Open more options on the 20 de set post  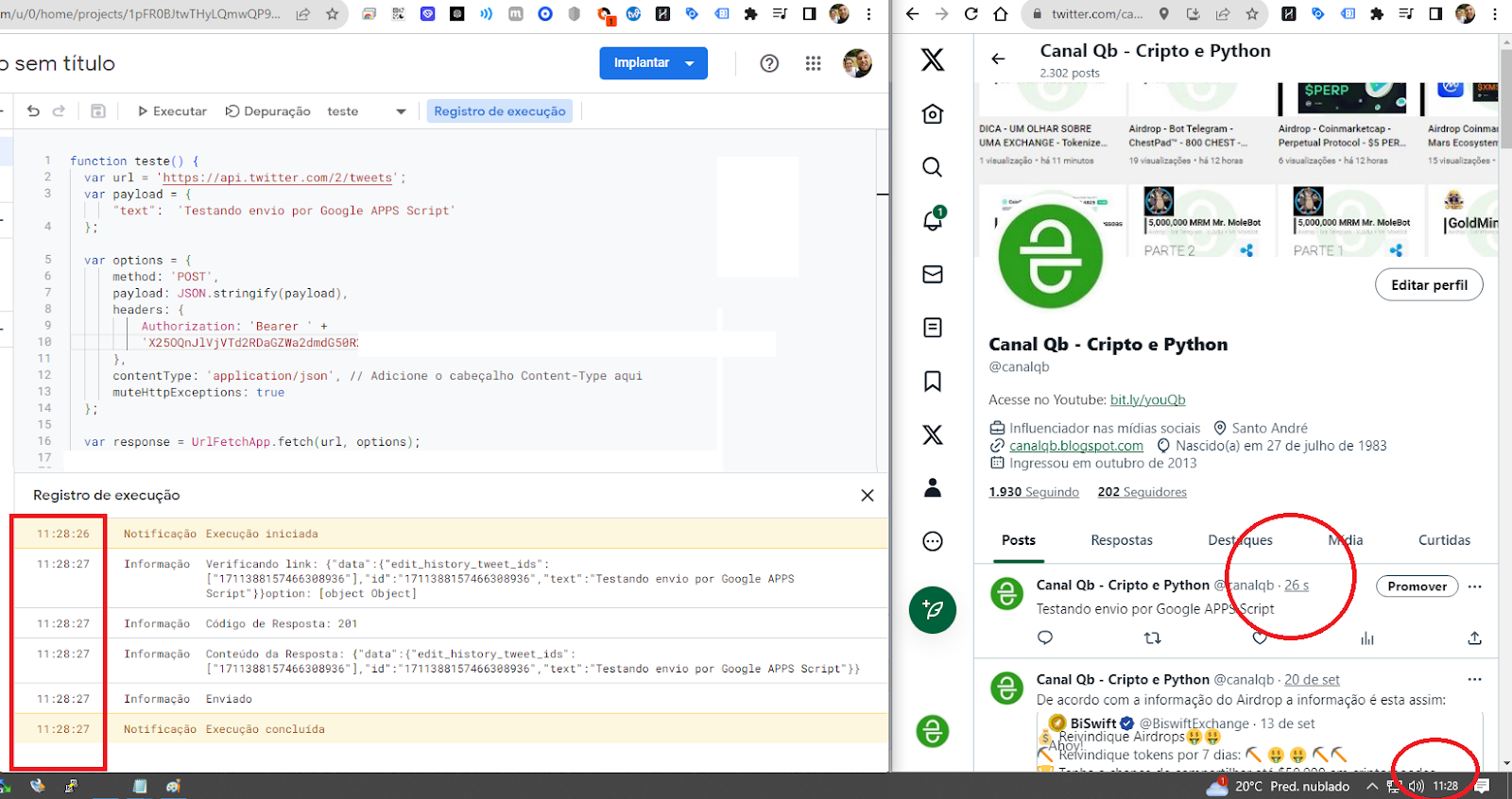(x=1474, y=679)
